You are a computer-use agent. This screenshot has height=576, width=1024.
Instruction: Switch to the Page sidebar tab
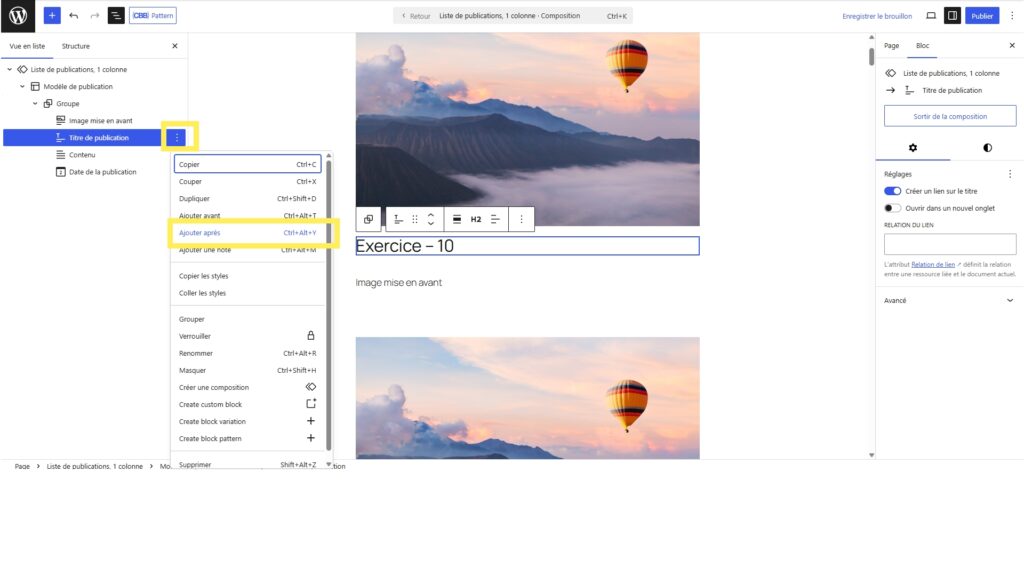pos(891,46)
